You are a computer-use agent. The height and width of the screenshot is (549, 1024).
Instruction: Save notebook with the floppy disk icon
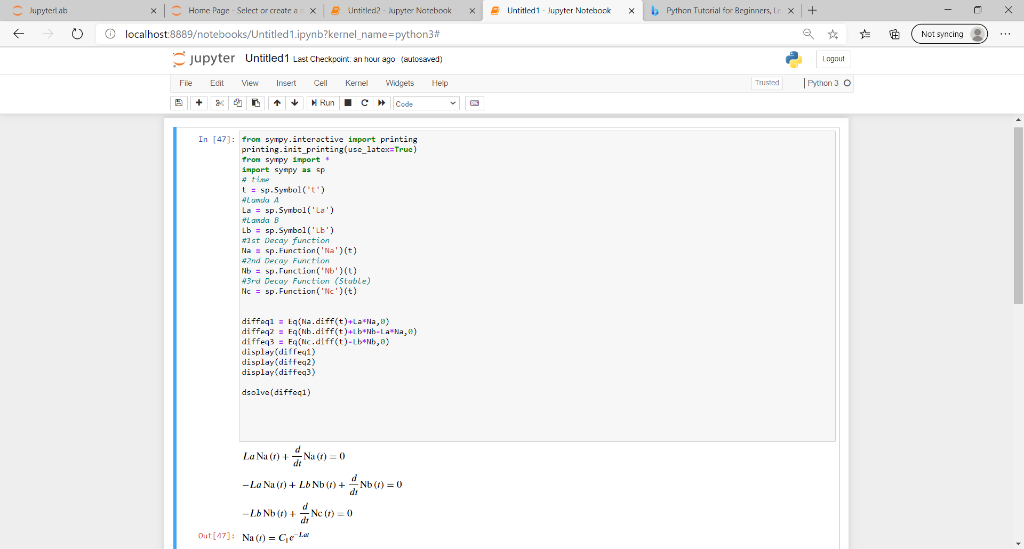(179, 103)
